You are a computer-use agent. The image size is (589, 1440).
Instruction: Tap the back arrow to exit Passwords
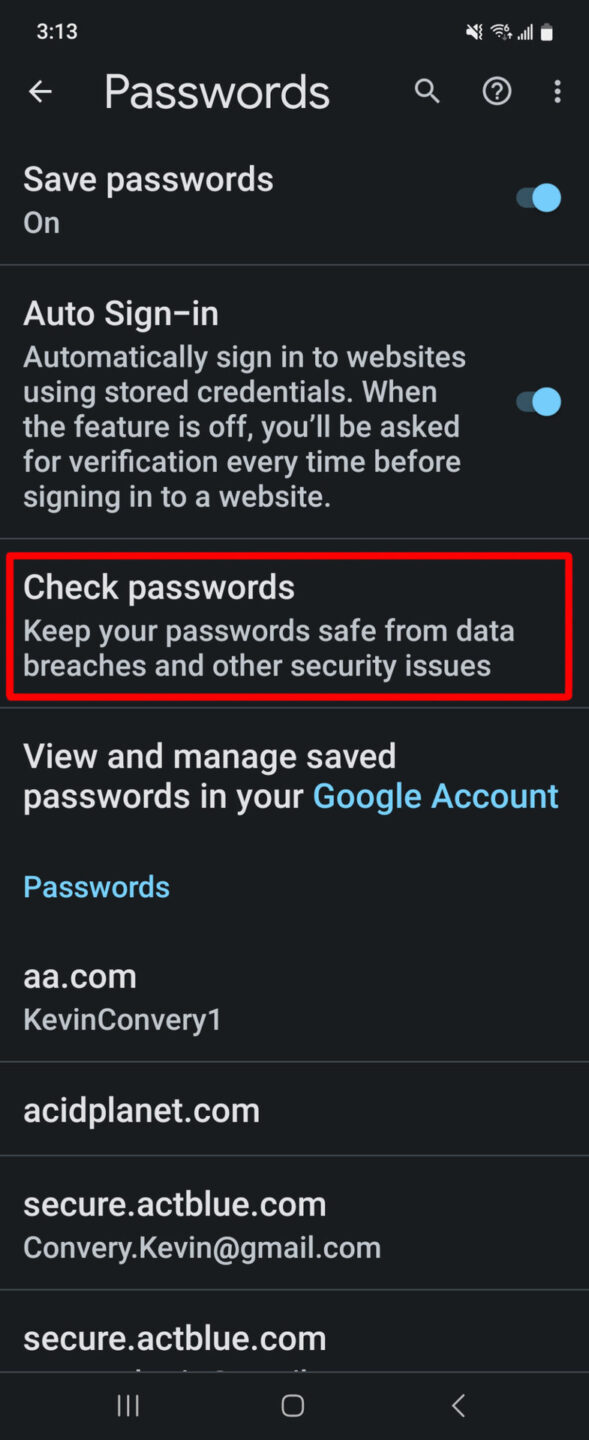pyautogui.click(x=39, y=91)
